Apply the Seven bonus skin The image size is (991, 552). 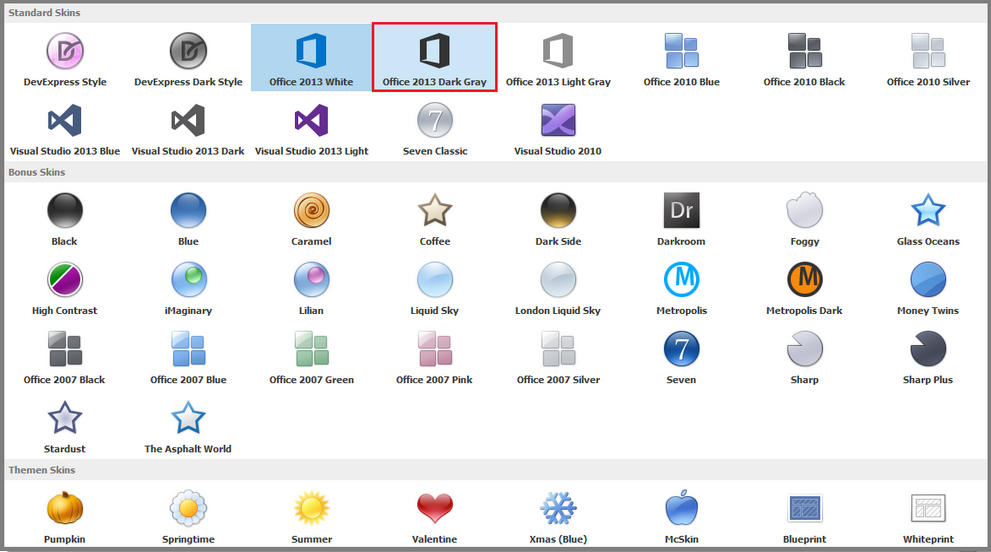(681, 357)
